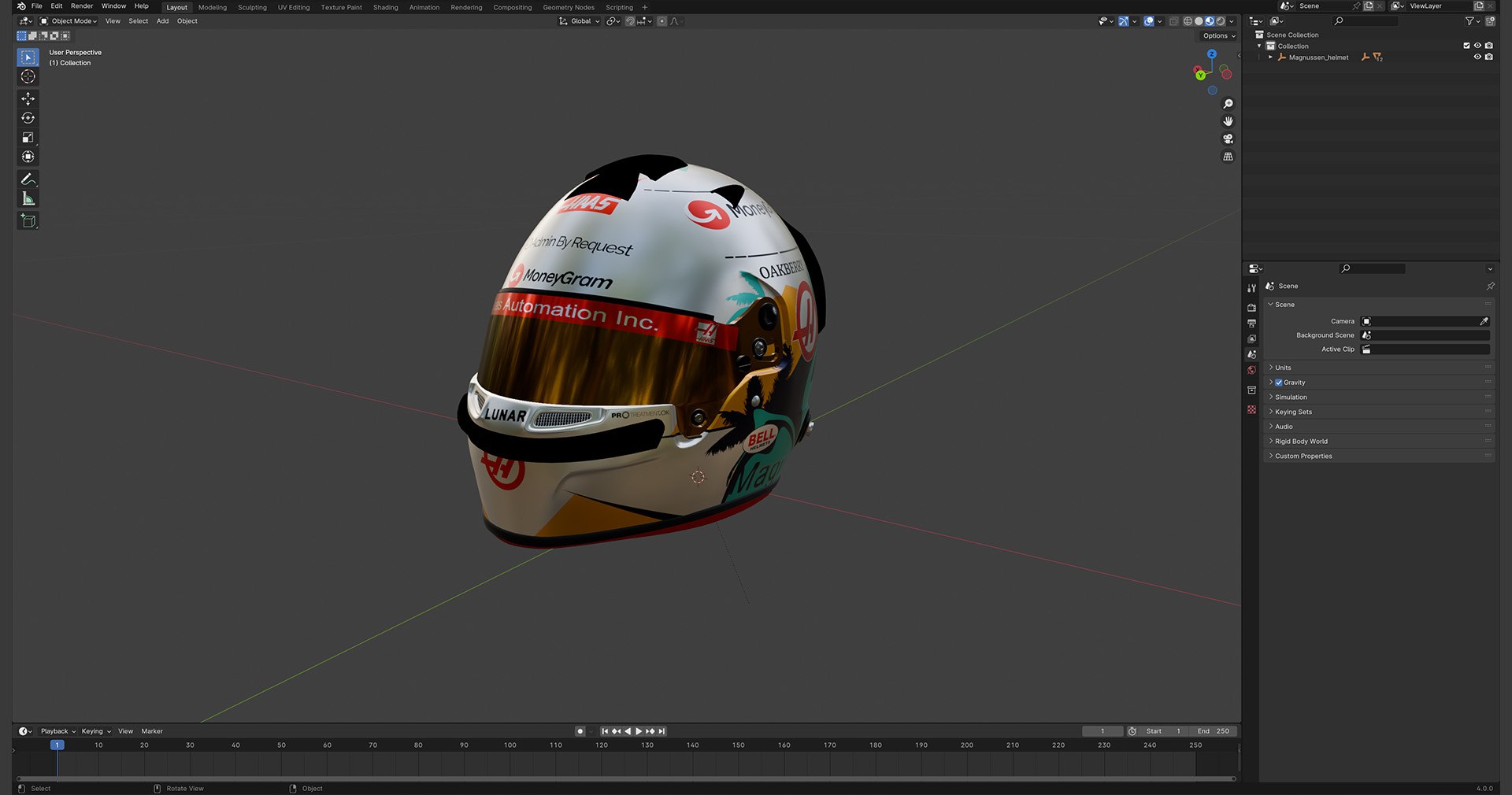Open the Texture properties tab

(x=1251, y=409)
